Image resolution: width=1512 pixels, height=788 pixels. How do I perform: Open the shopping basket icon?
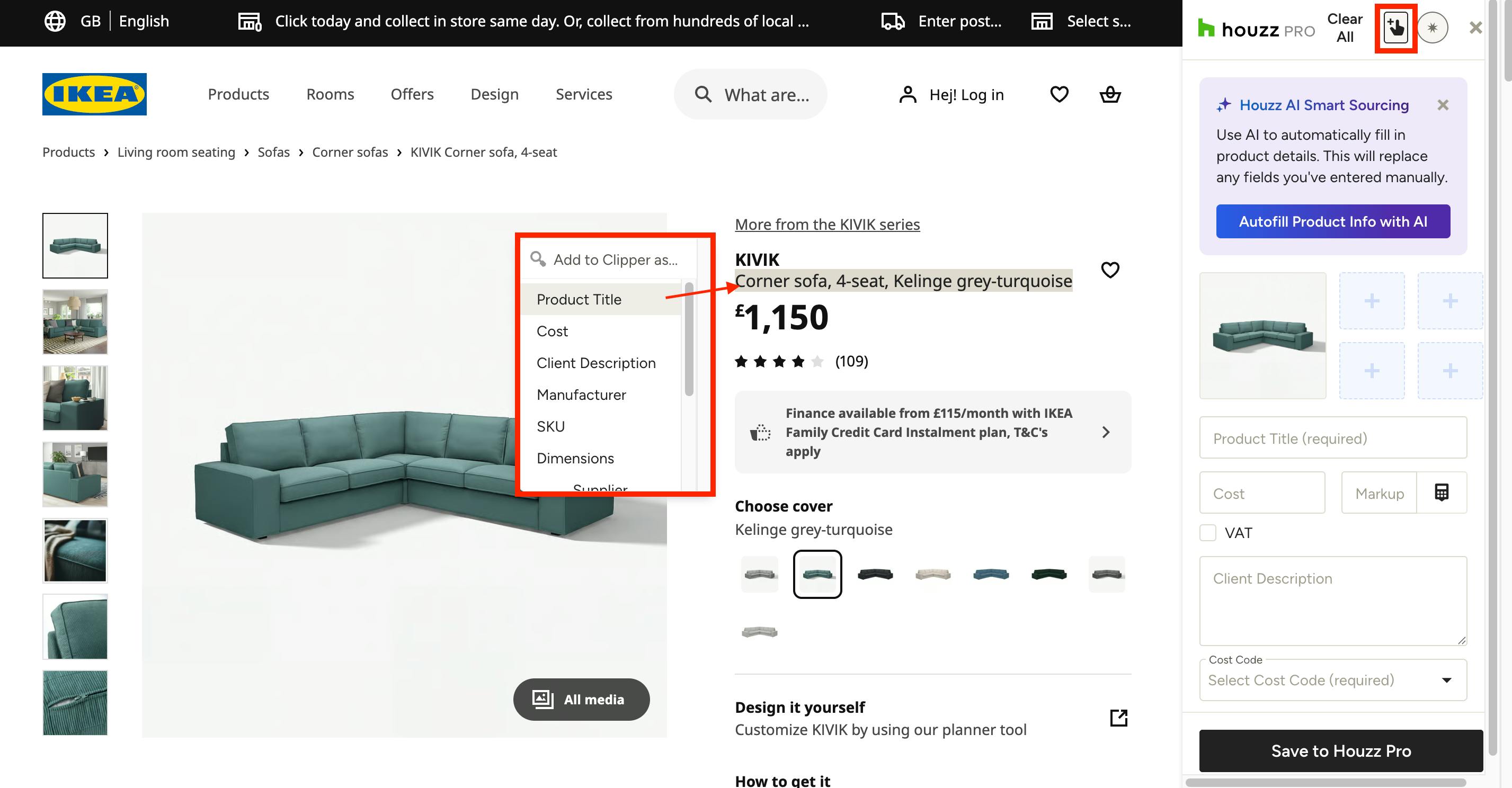[1110, 94]
